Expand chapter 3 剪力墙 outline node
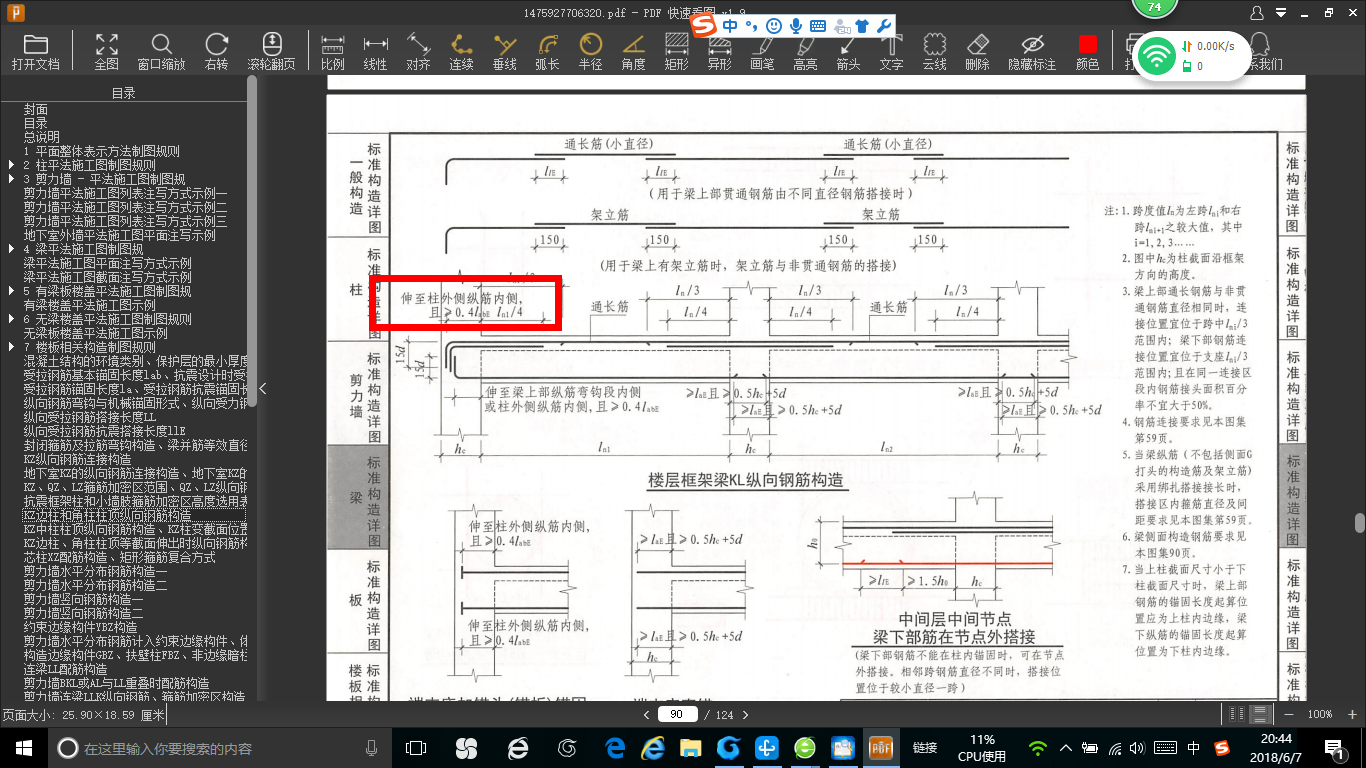 11,179
